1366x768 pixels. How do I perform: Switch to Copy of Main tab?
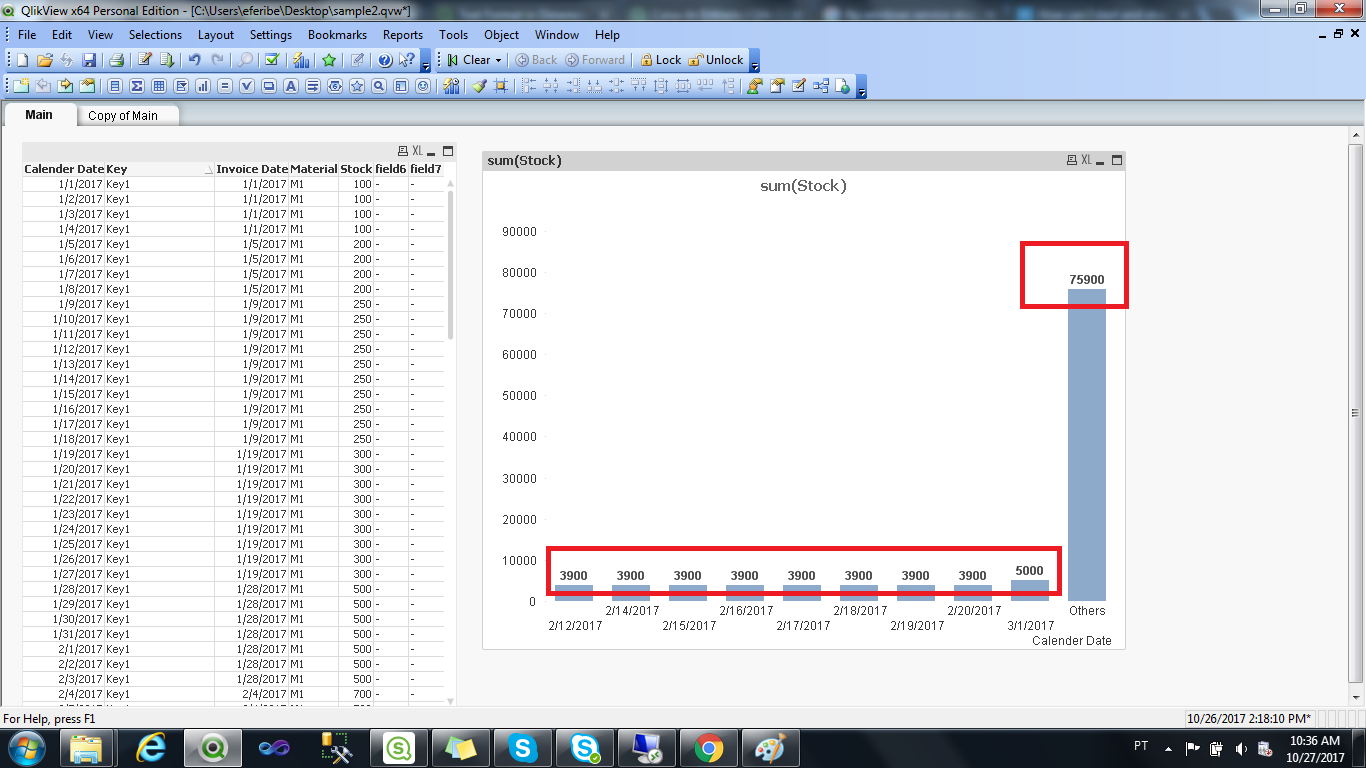(x=123, y=115)
